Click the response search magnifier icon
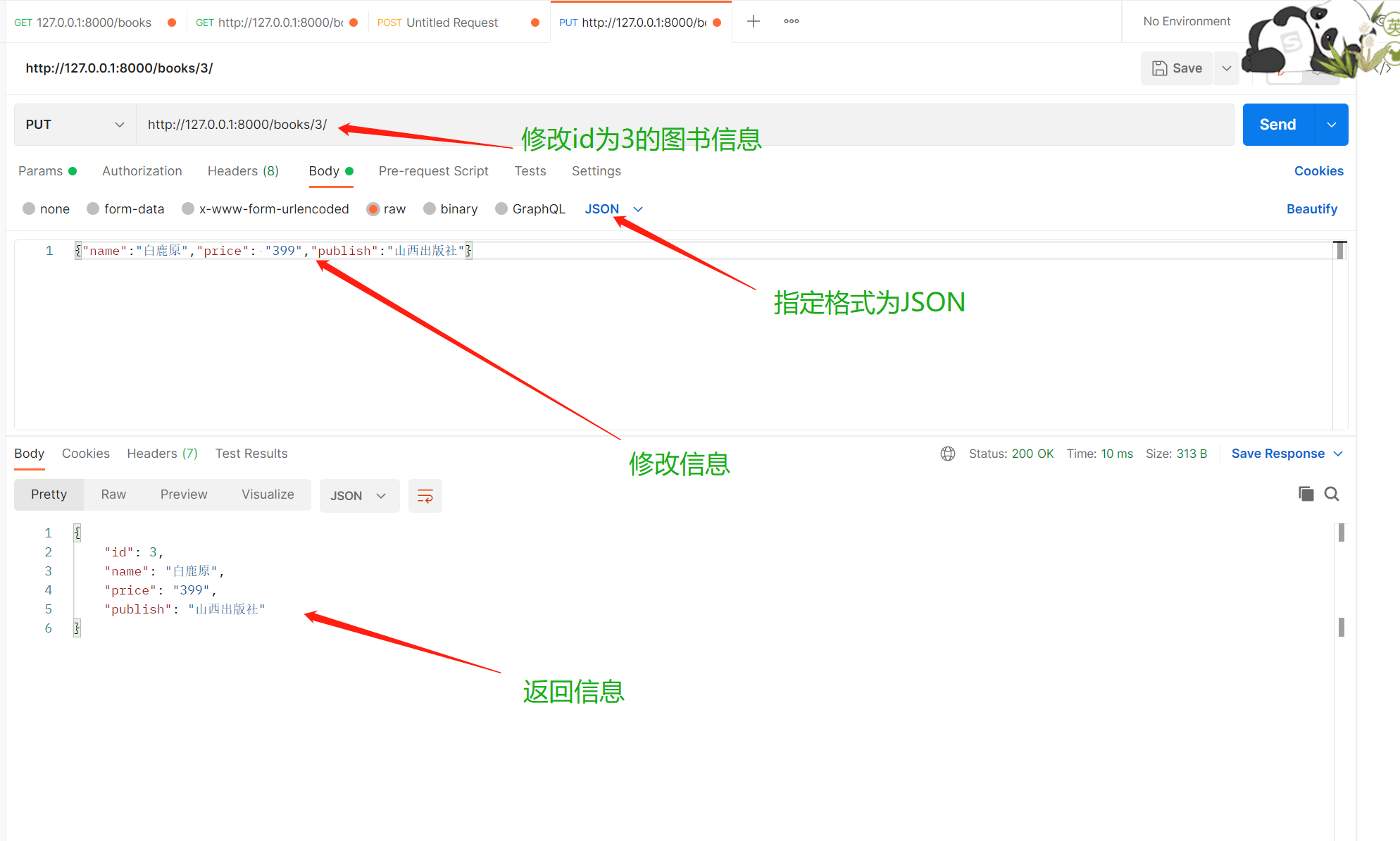Screen dimensions: 1400x841 coord(1331,494)
